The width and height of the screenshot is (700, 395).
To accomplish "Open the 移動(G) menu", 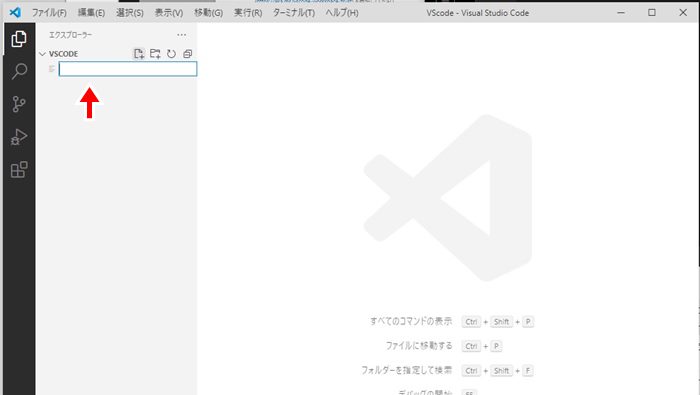I will click(x=208, y=13).
